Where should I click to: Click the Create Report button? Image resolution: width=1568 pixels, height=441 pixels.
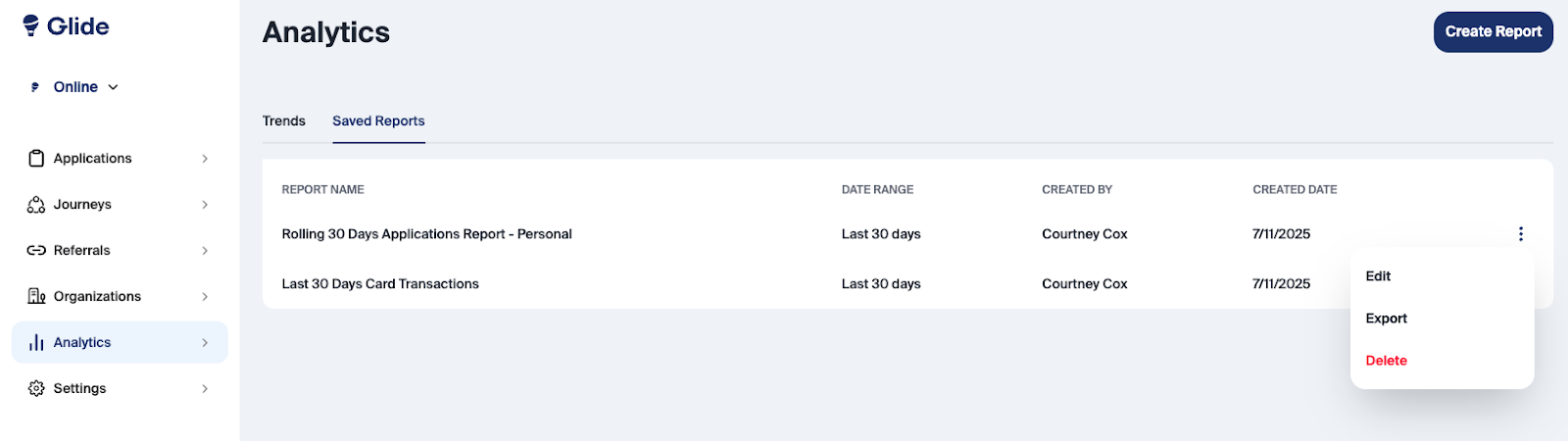coord(1493,32)
